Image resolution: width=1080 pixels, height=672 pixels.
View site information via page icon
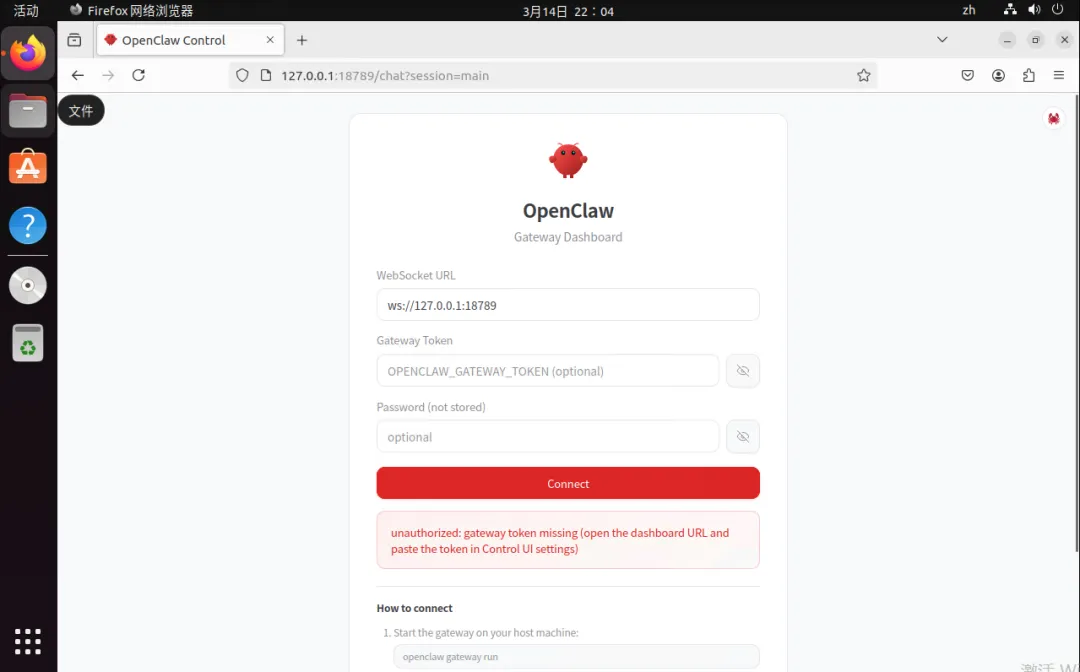pos(266,76)
